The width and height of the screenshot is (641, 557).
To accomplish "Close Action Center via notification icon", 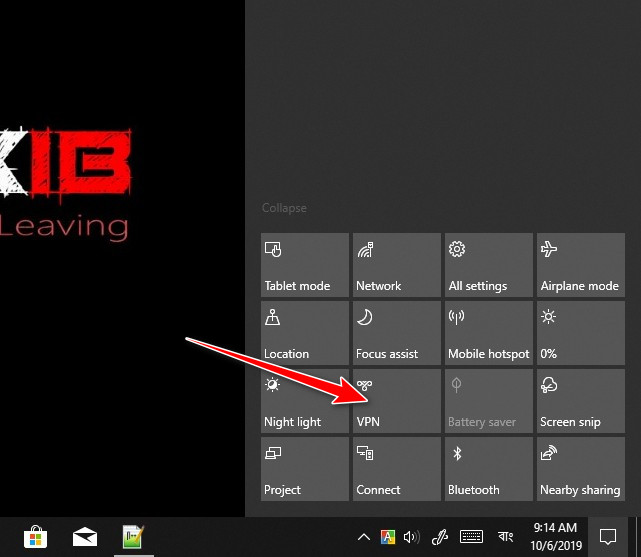I will (x=607, y=537).
